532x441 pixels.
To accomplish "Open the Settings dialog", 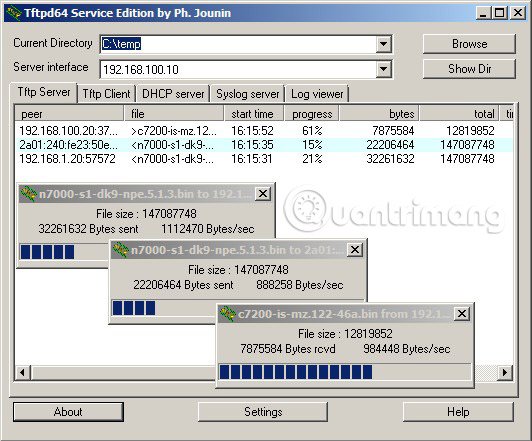I will [263, 412].
